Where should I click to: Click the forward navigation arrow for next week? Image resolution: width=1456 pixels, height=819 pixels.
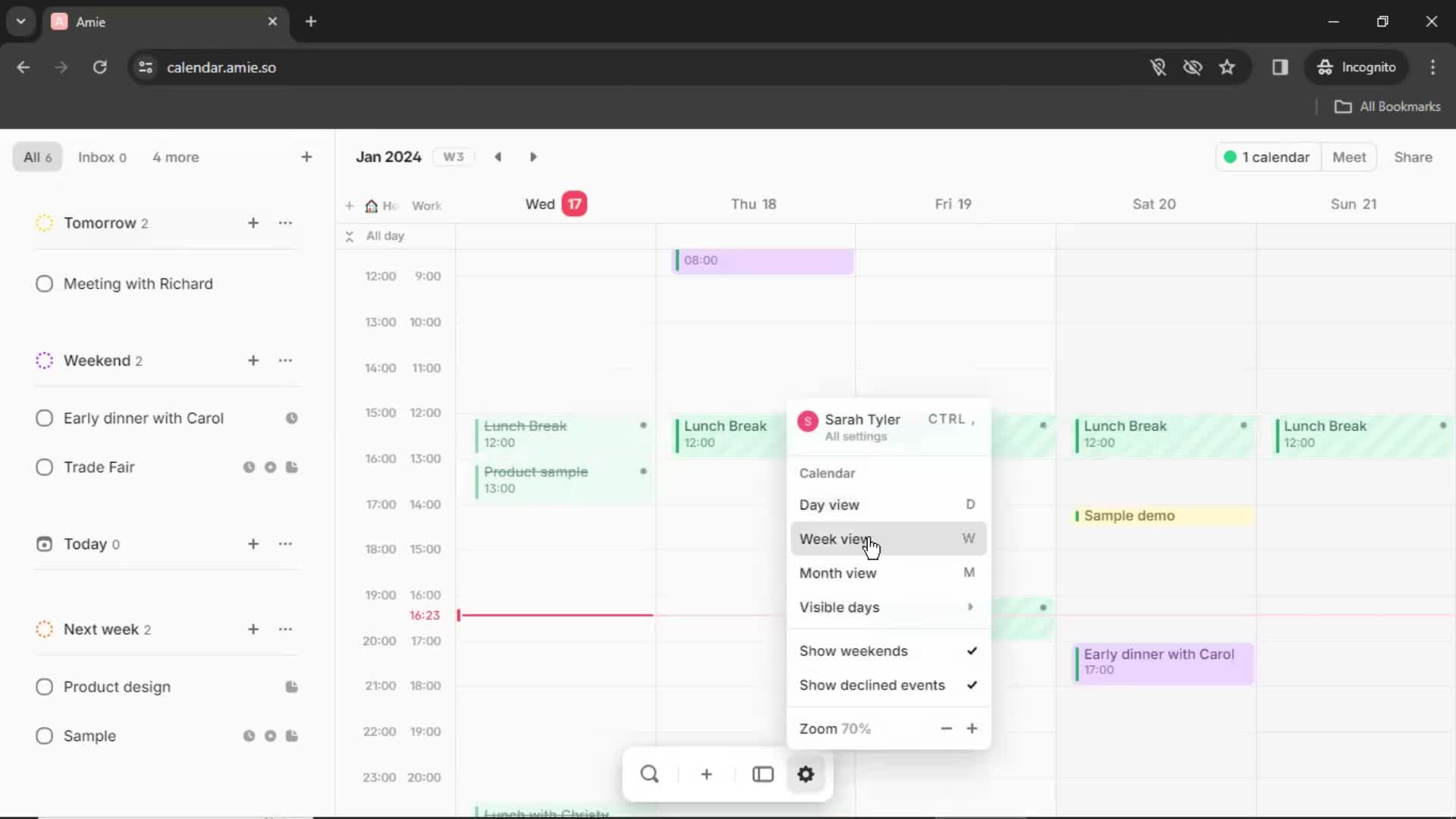533,156
